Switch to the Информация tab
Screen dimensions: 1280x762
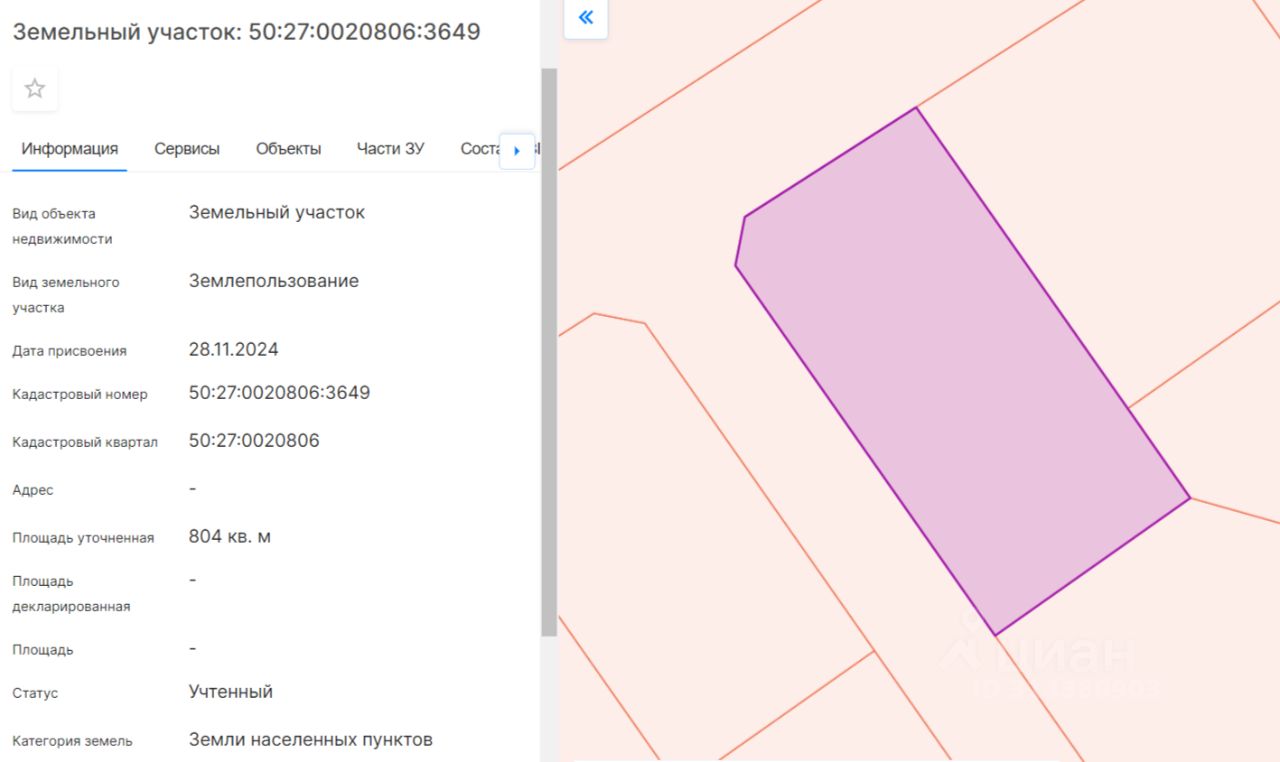pyautogui.click(x=70, y=149)
